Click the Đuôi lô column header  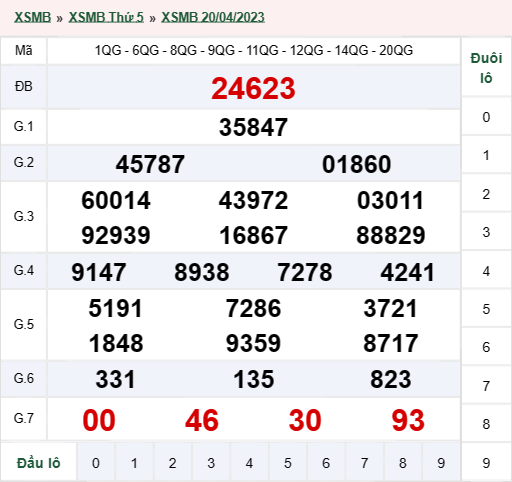(486, 68)
